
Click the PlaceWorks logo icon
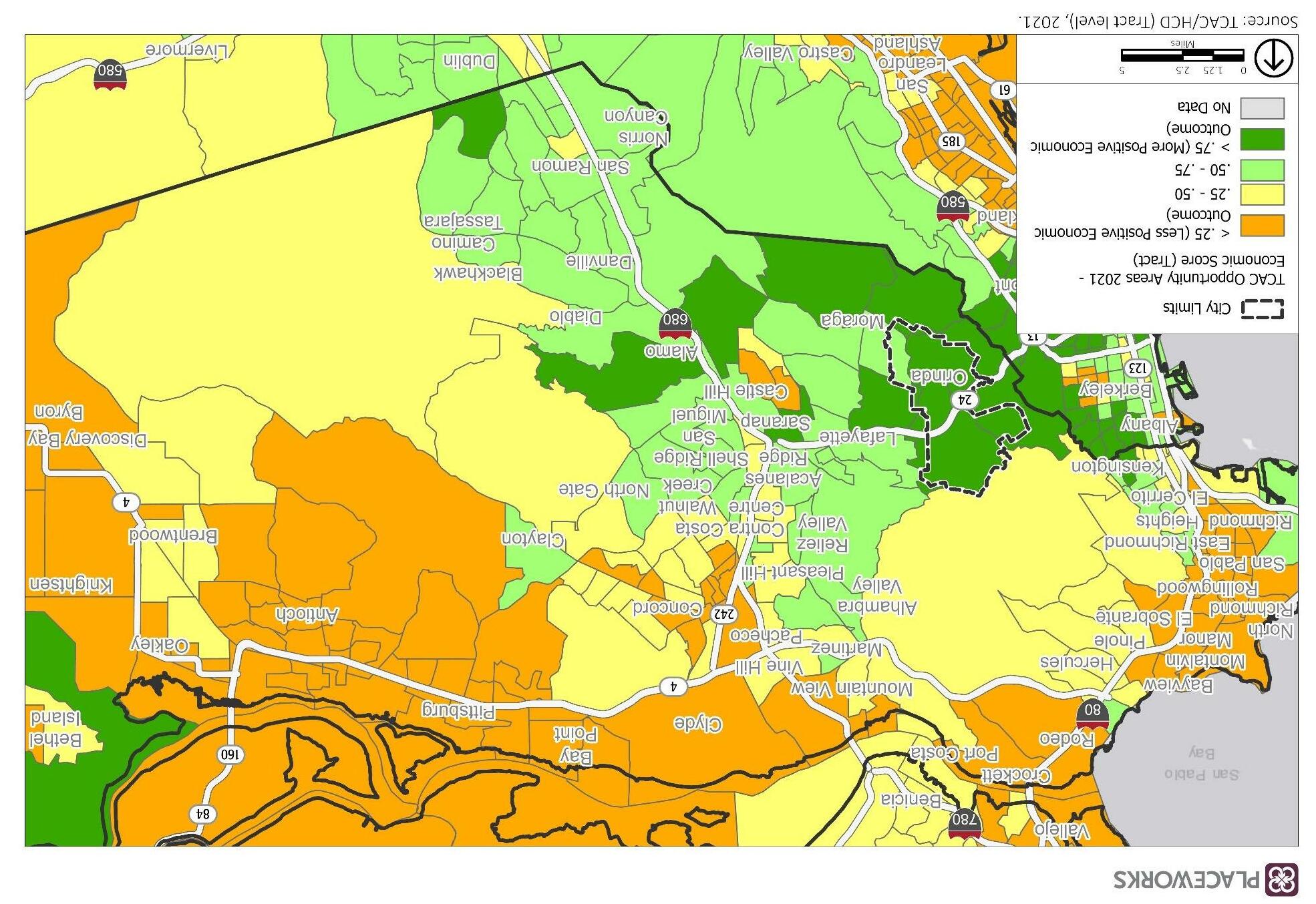click(x=1283, y=879)
